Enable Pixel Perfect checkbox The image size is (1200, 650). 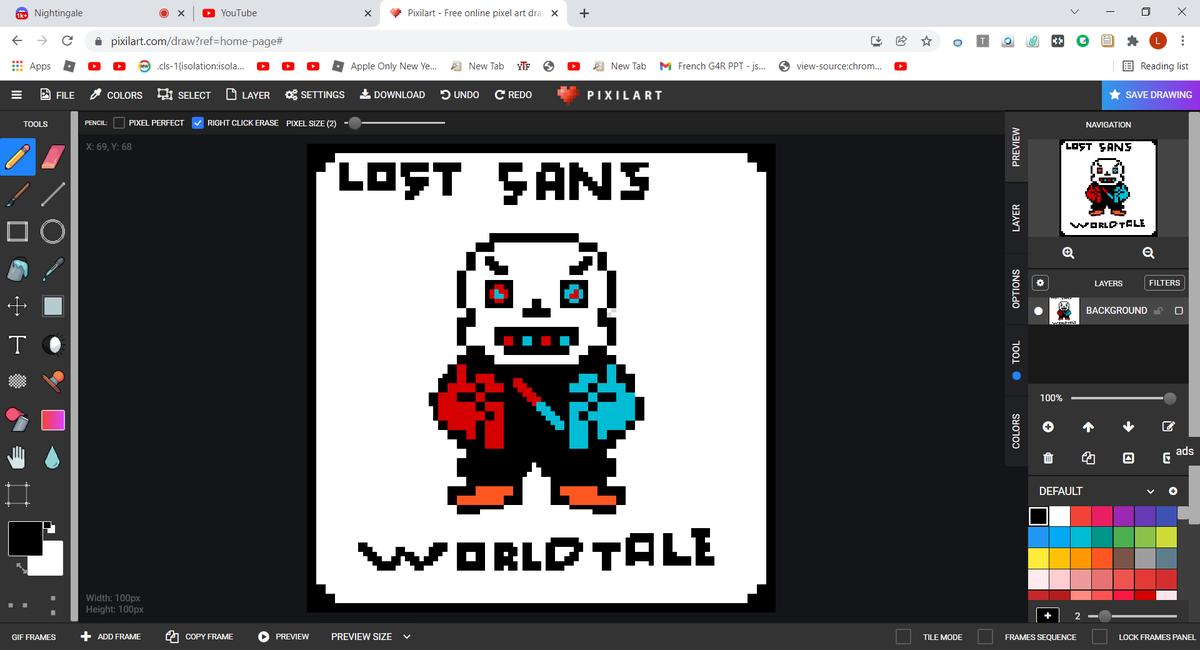(119, 123)
